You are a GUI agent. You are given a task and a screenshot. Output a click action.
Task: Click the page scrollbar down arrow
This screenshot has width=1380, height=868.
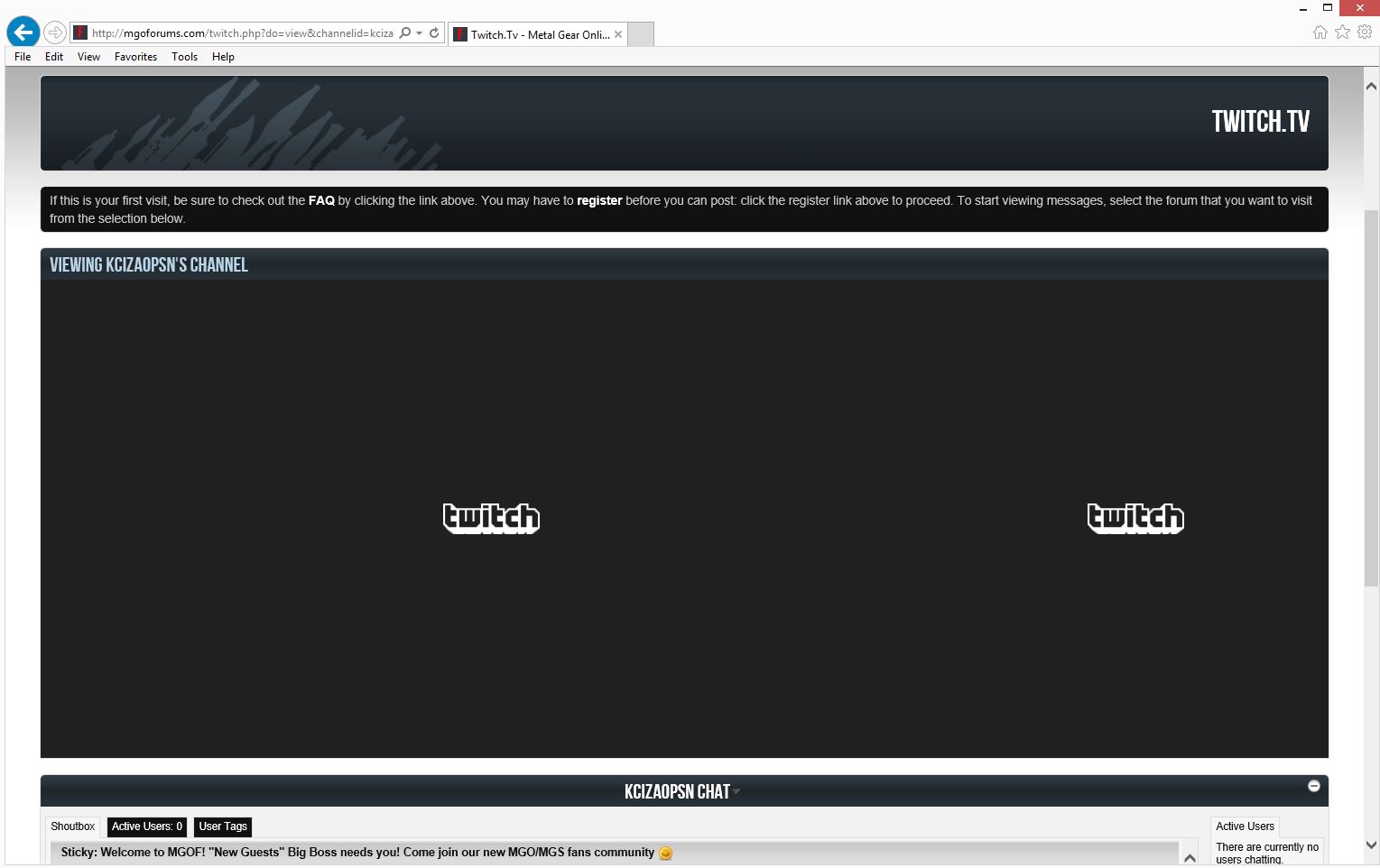pyautogui.click(x=1371, y=845)
